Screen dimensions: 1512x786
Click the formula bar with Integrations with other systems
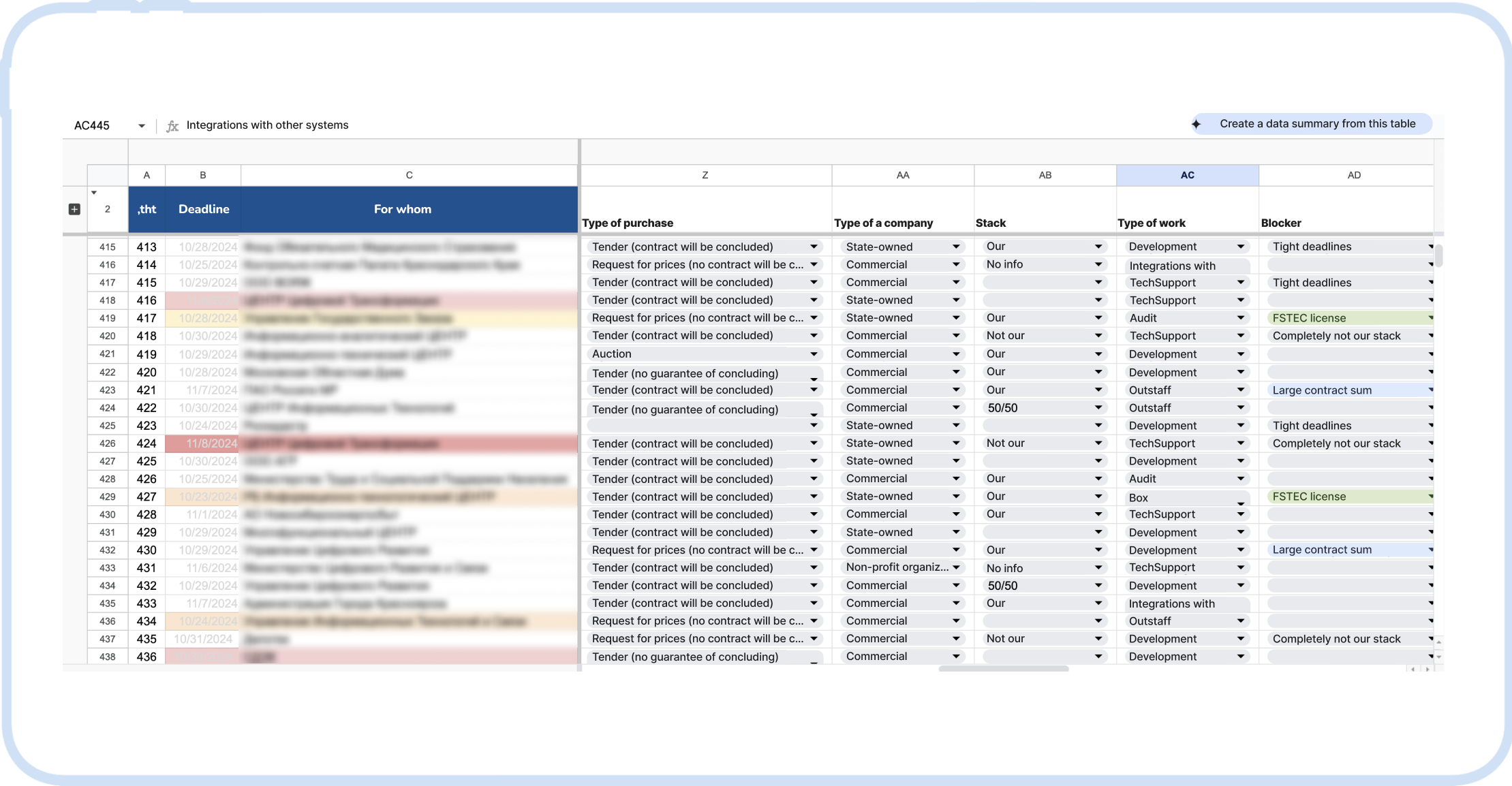point(267,125)
